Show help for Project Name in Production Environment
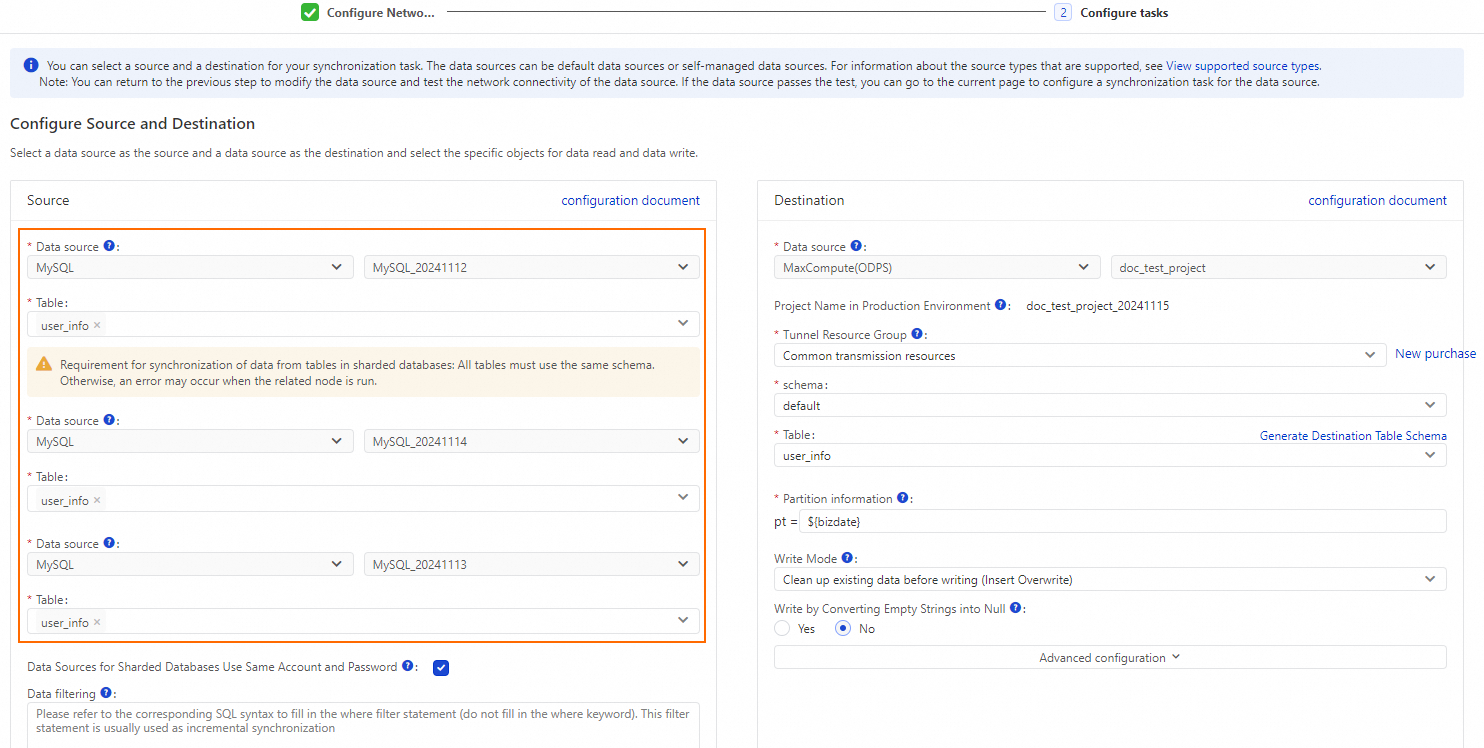 1000,305
